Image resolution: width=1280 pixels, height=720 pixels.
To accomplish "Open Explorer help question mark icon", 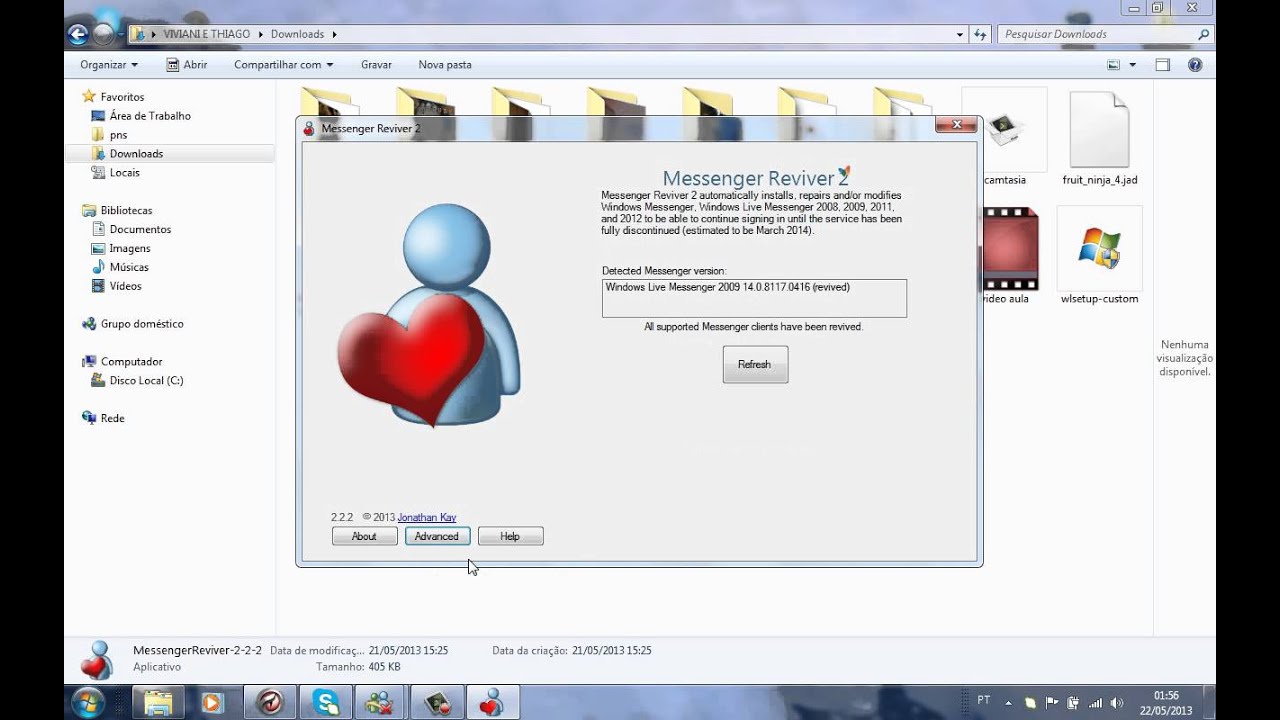I will click(x=1194, y=65).
